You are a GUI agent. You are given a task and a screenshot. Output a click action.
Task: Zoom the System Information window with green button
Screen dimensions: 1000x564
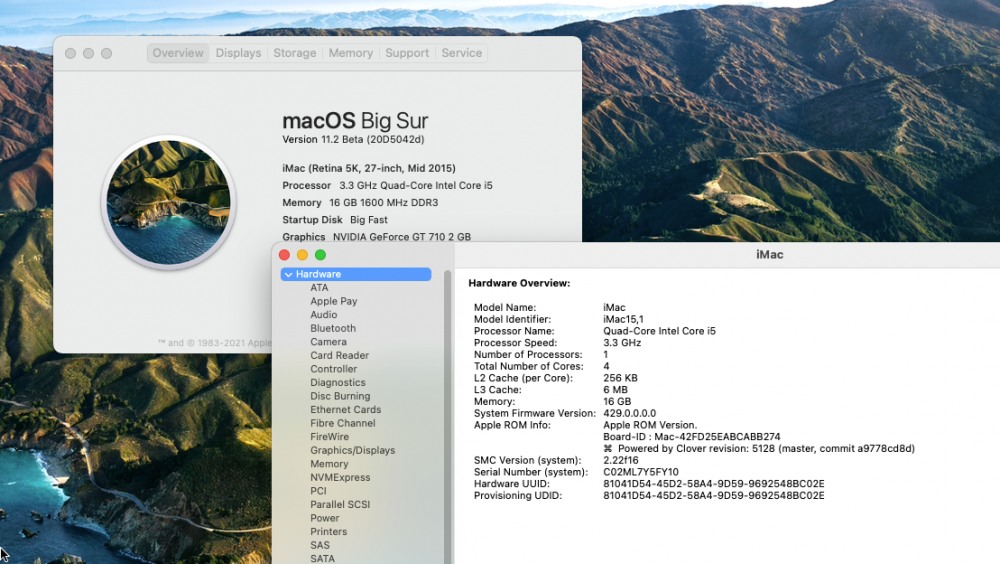320,255
